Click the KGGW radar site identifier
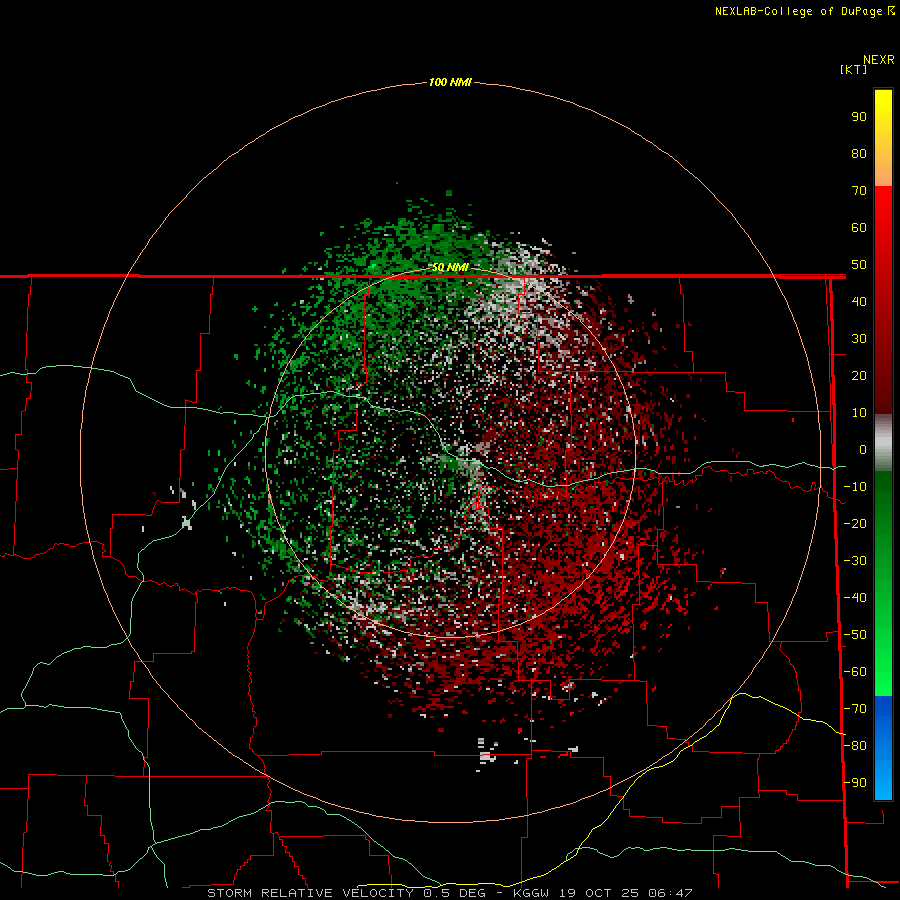The height and width of the screenshot is (900, 900). (x=532, y=893)
